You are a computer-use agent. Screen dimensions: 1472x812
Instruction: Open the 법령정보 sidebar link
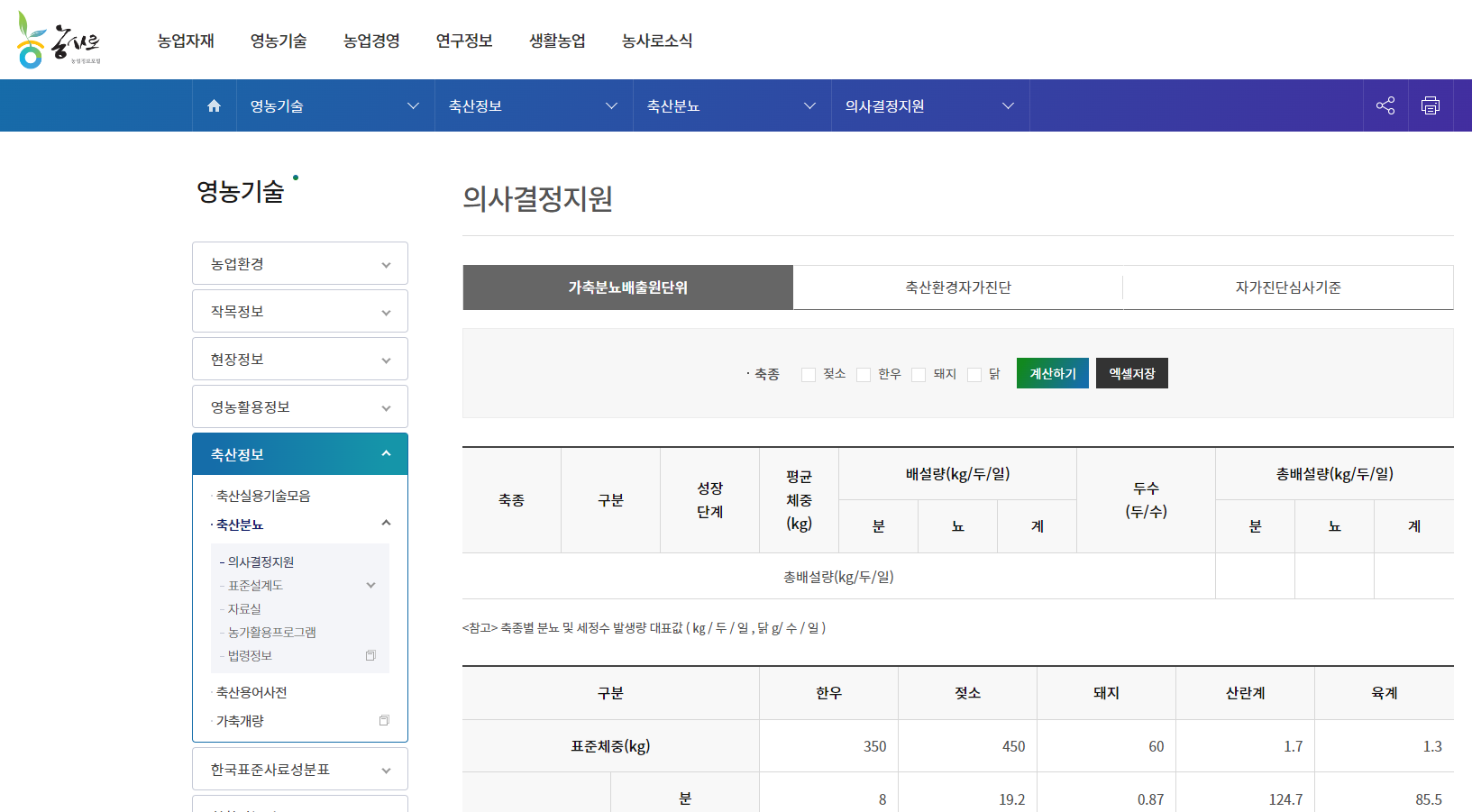coord(250,655)
